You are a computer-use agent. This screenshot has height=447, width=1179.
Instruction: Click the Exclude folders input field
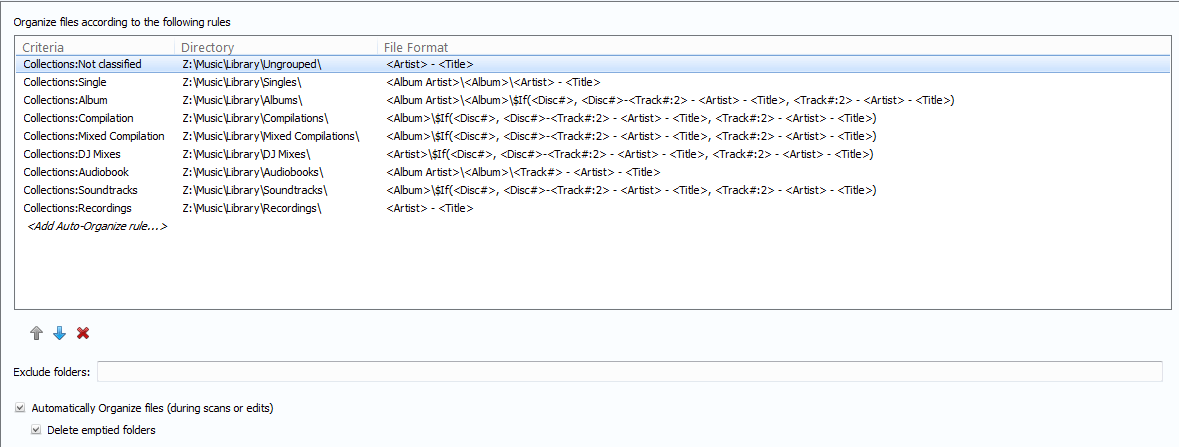629,372
